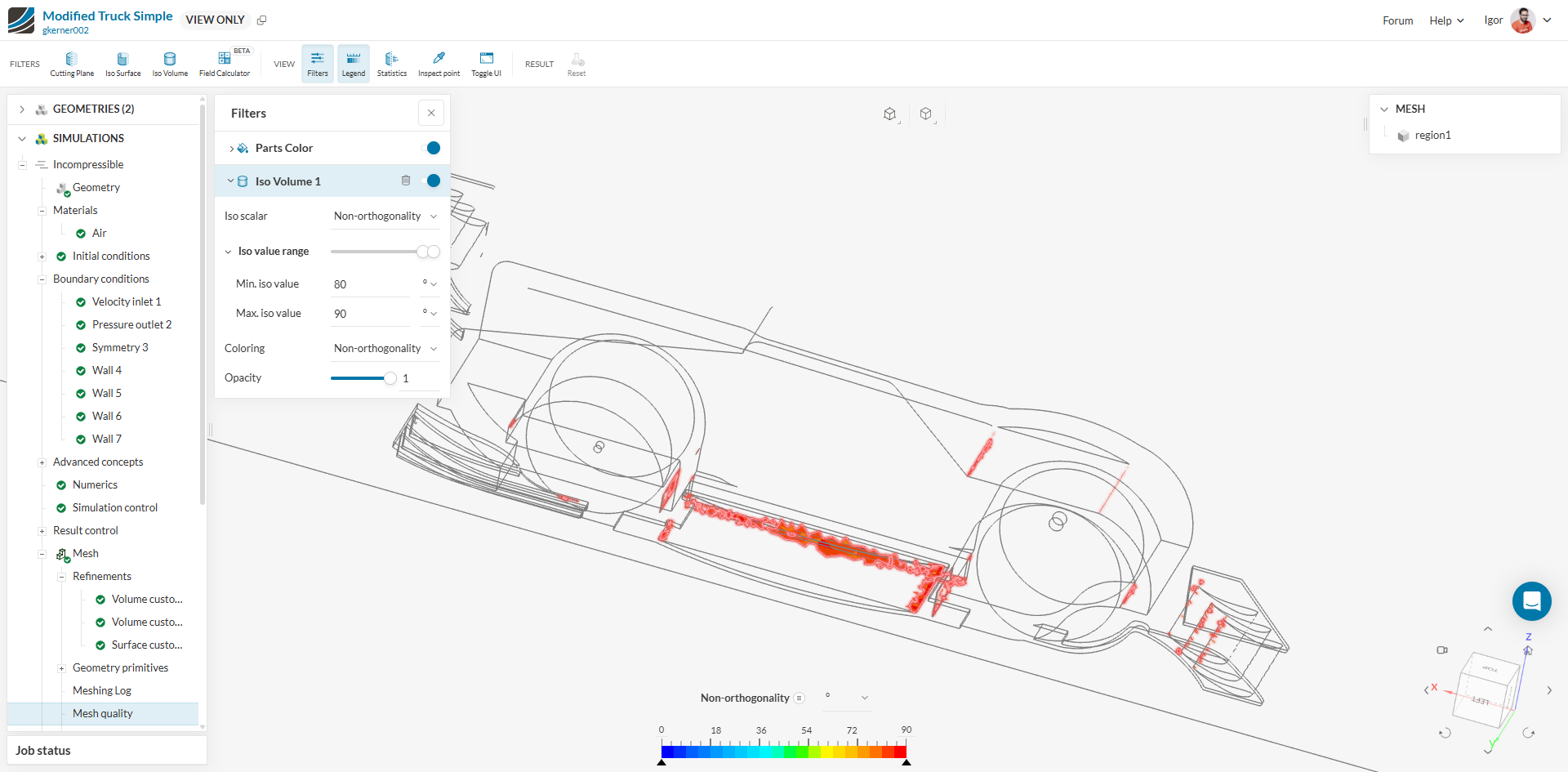Select the Numerics tree item
This screenshot has height=772, width=1568.
[x=96, y=484]
